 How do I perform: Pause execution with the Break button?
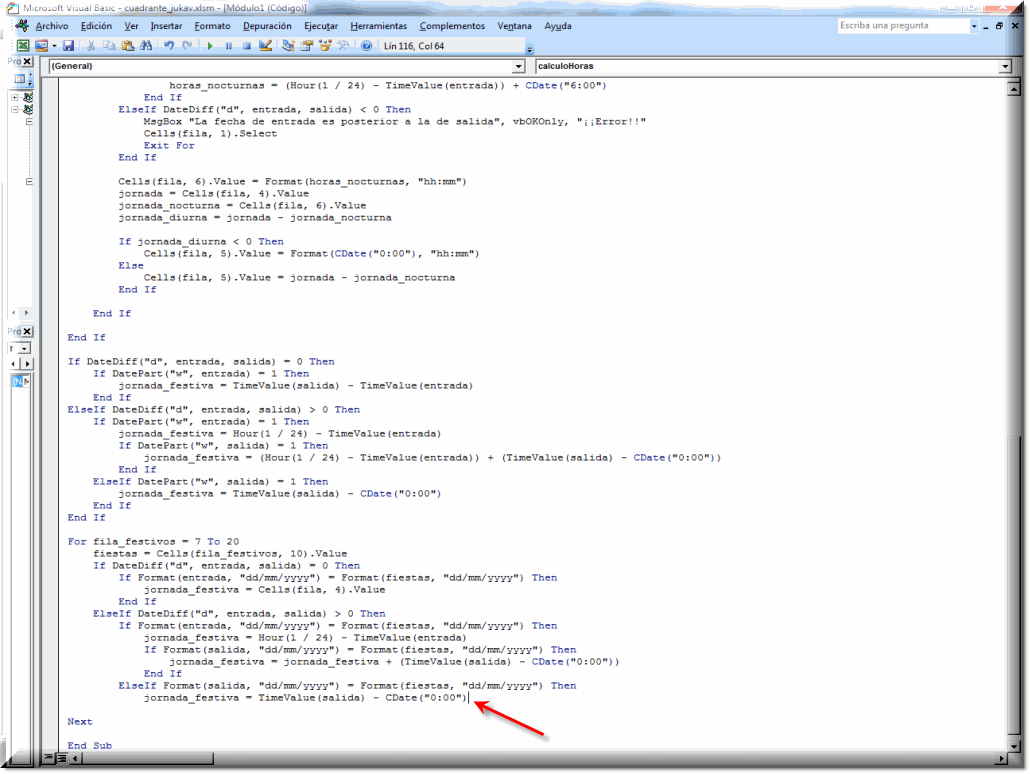pos(229,46)
